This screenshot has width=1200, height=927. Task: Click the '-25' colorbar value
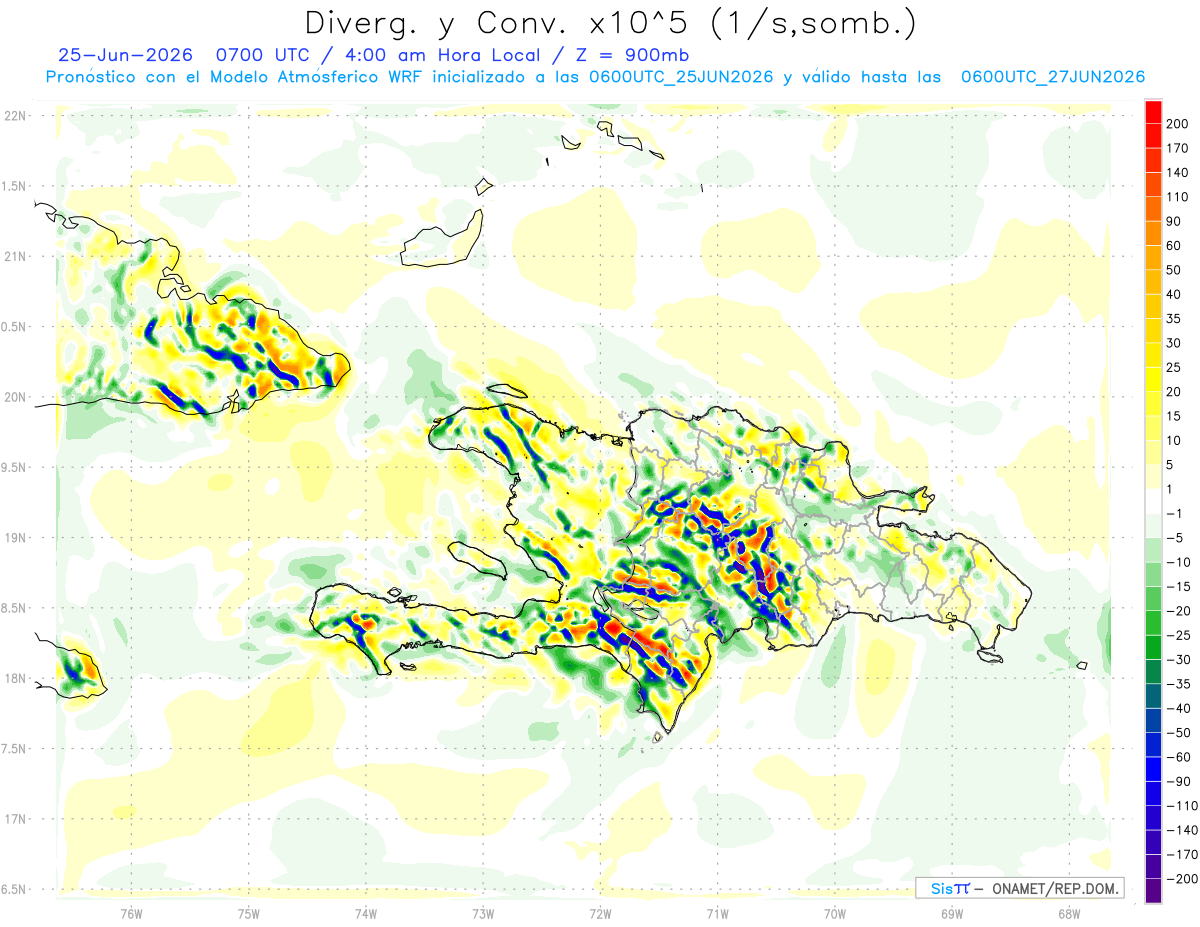[x=1181, y=635]
